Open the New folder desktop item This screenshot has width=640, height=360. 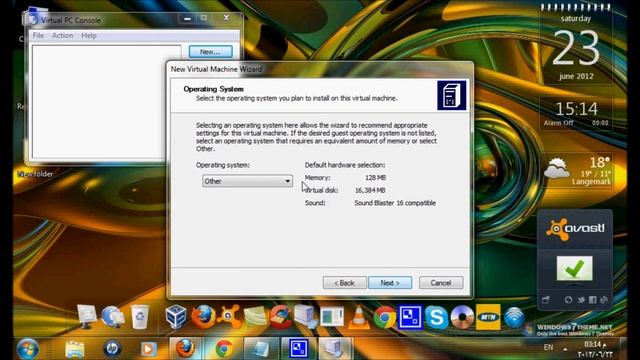coord(36,174)
